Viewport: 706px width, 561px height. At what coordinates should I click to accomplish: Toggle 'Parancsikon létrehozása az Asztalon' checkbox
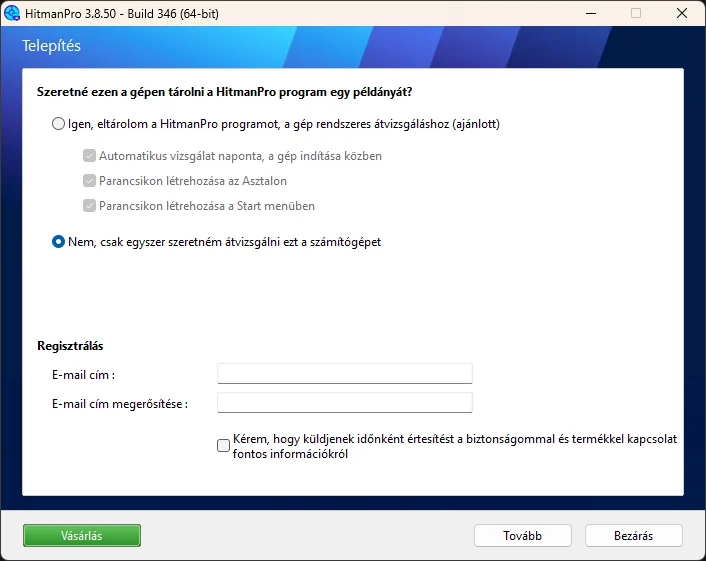click(x=89, y=181)
